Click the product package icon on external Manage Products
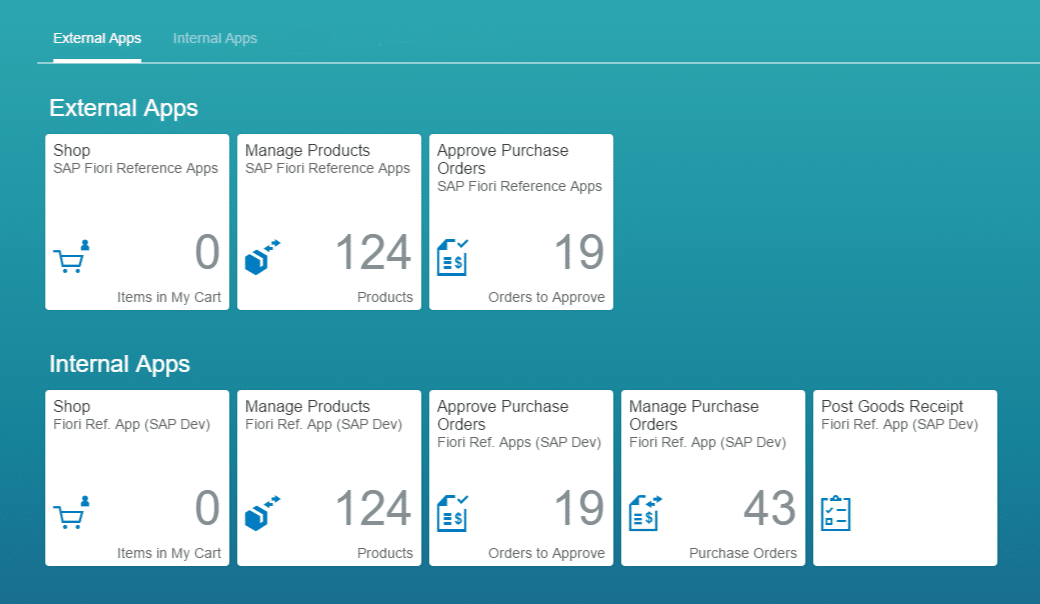The width and height of the screenshot is (1040, 604). 263,257
